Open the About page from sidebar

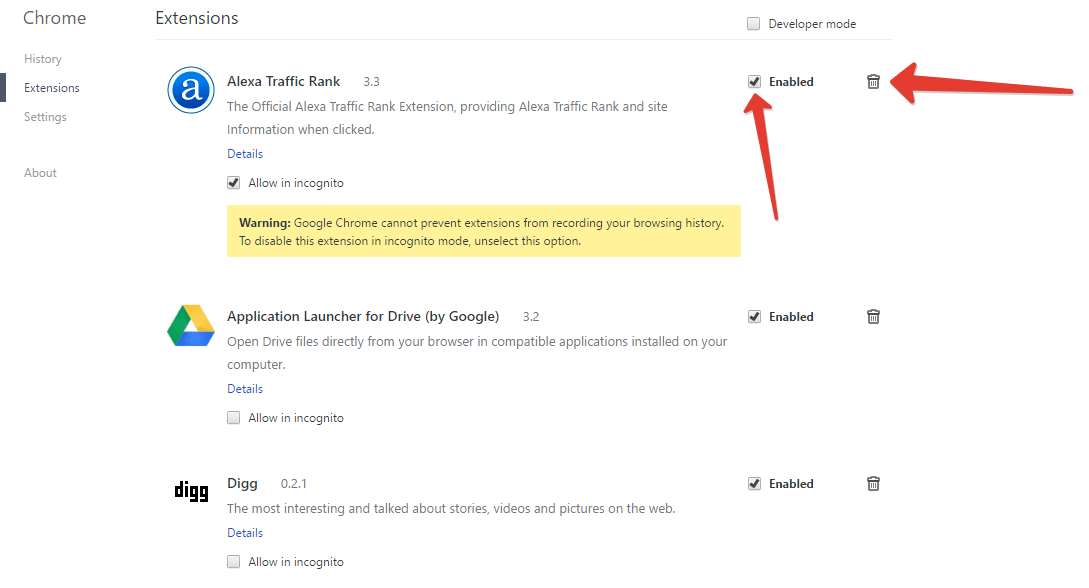coord(40,173)
